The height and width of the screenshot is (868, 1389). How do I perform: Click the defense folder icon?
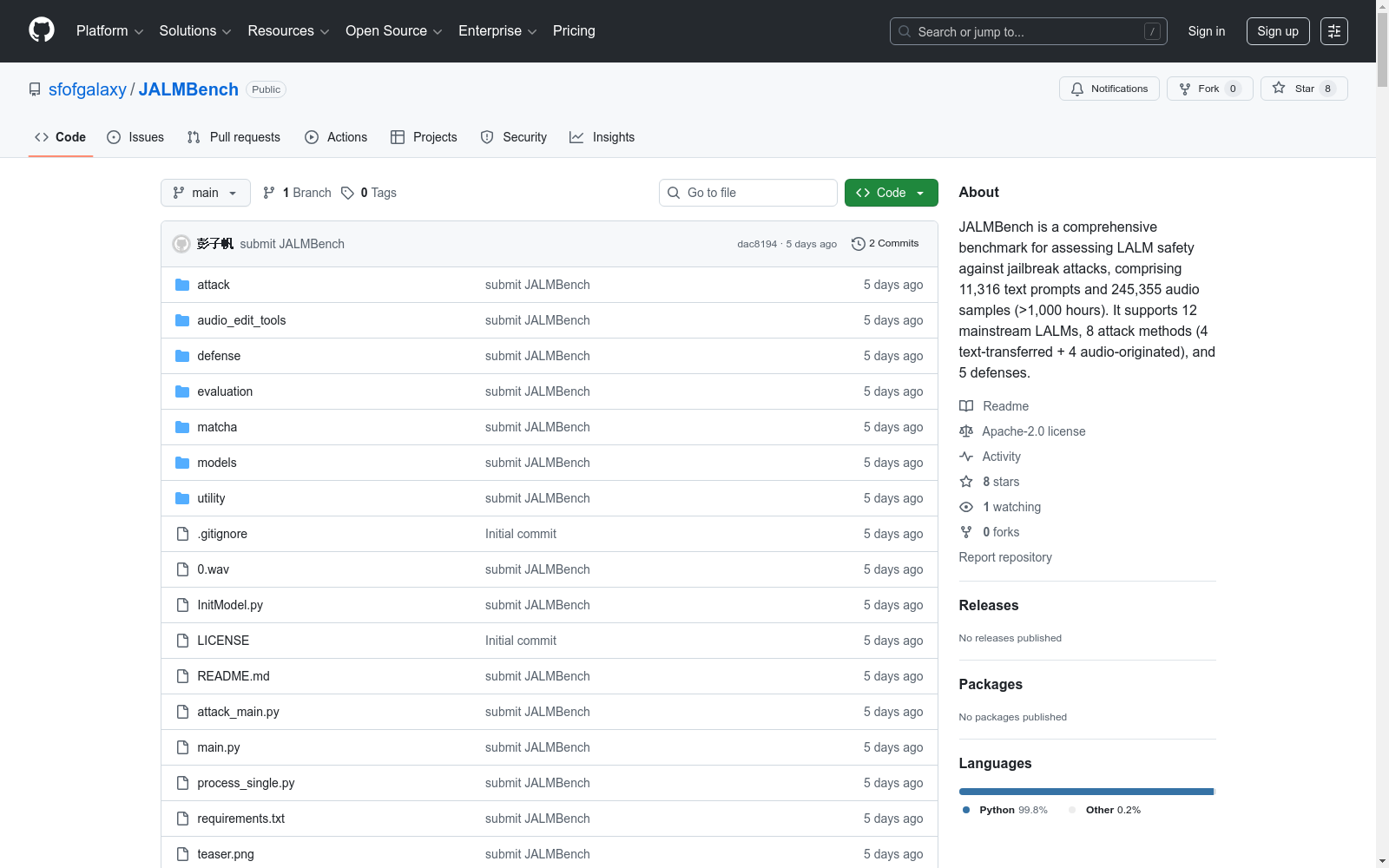pyautogui.click(x=182, y=356)
